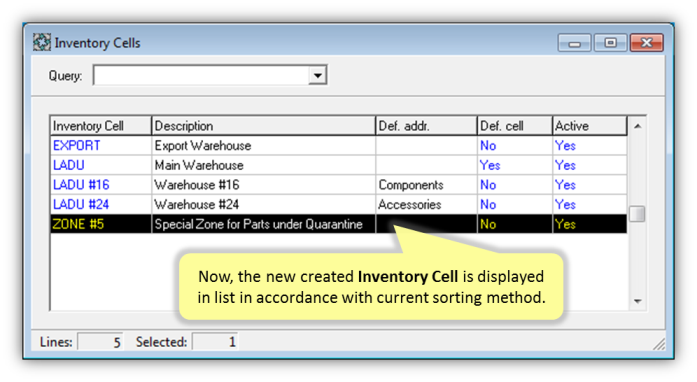Click the Selected count field

(x=215, y=342)
